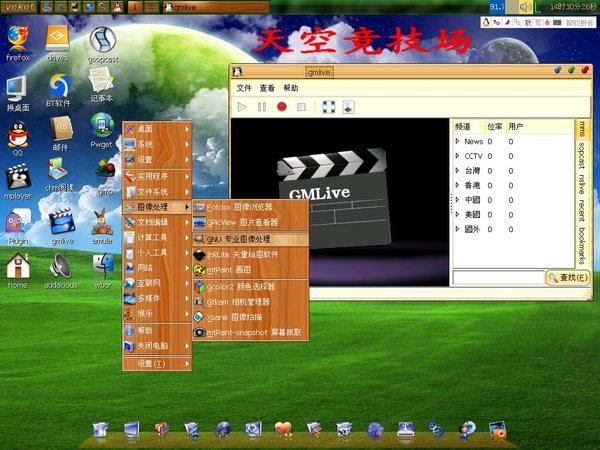Expand the CCTV channel tree item

click(x=457, y=156)
